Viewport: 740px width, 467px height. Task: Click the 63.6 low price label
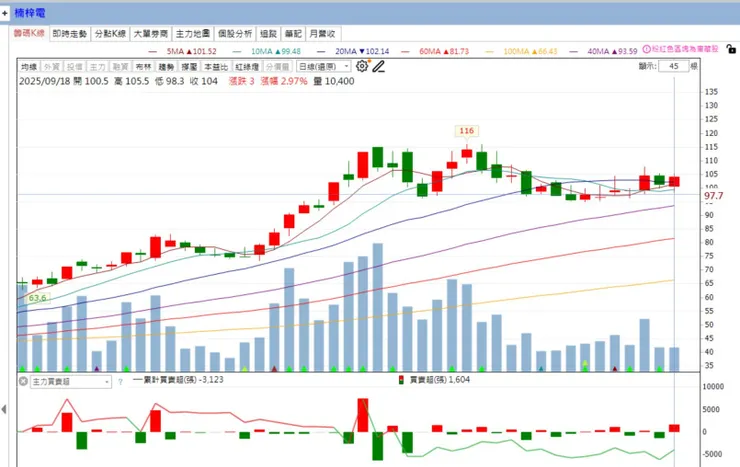point(37,298)
